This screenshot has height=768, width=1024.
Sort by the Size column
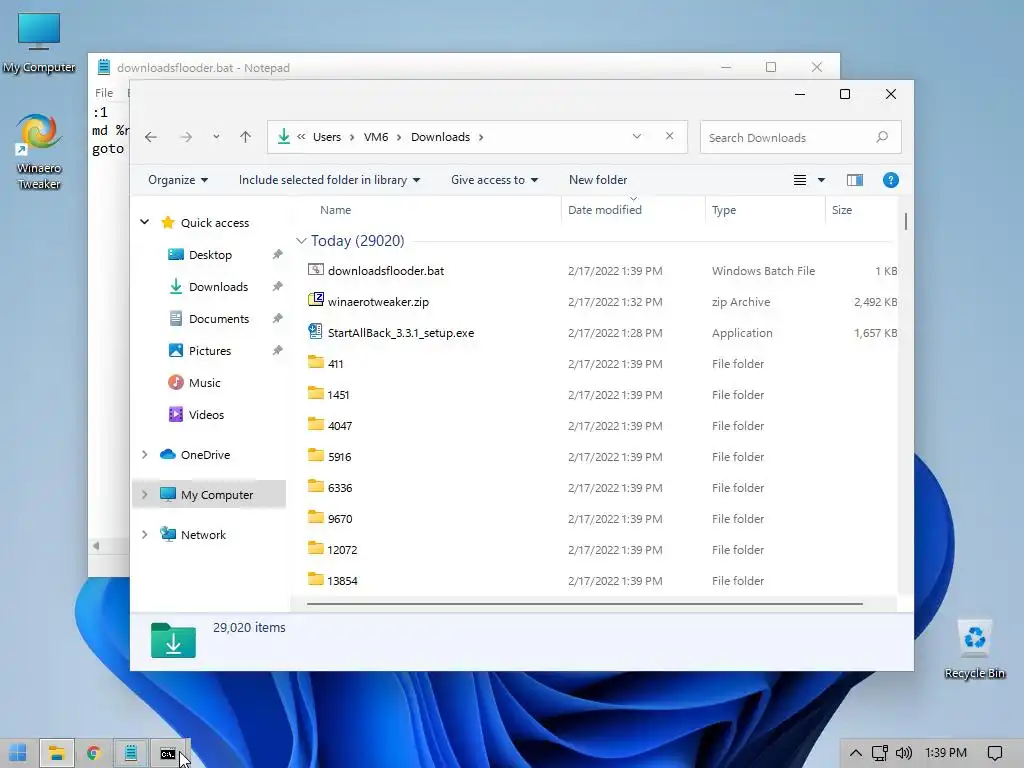(842, 210)
